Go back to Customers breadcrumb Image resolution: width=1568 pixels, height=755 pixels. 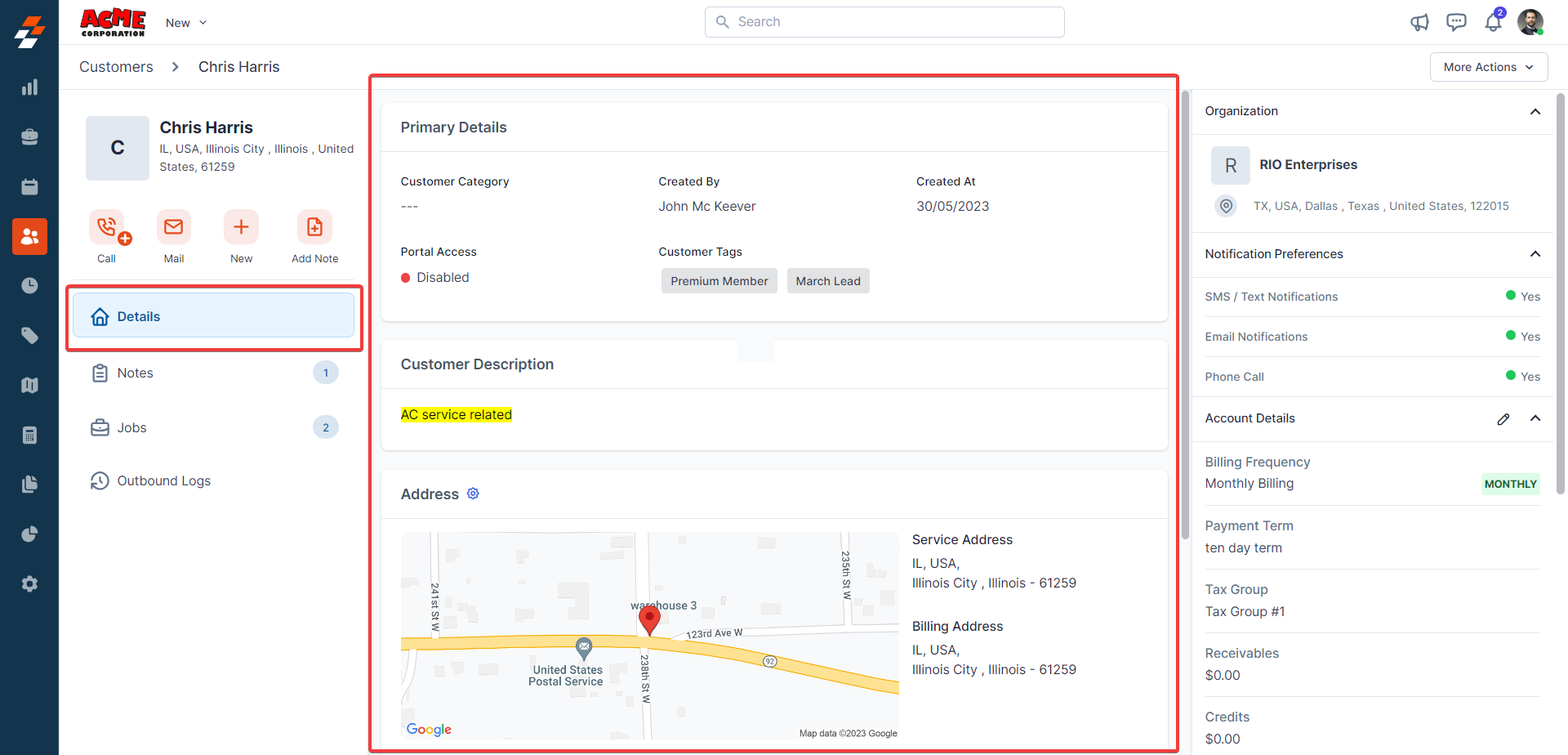[116, 67]
